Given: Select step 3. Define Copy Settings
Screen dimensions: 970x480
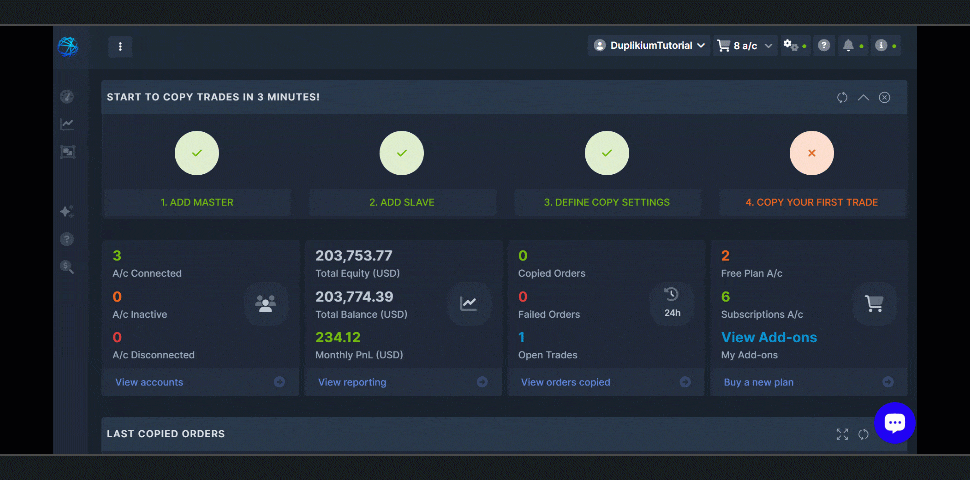Looking at the screenshot, I should pyautogui.click(x=607, y=202).
